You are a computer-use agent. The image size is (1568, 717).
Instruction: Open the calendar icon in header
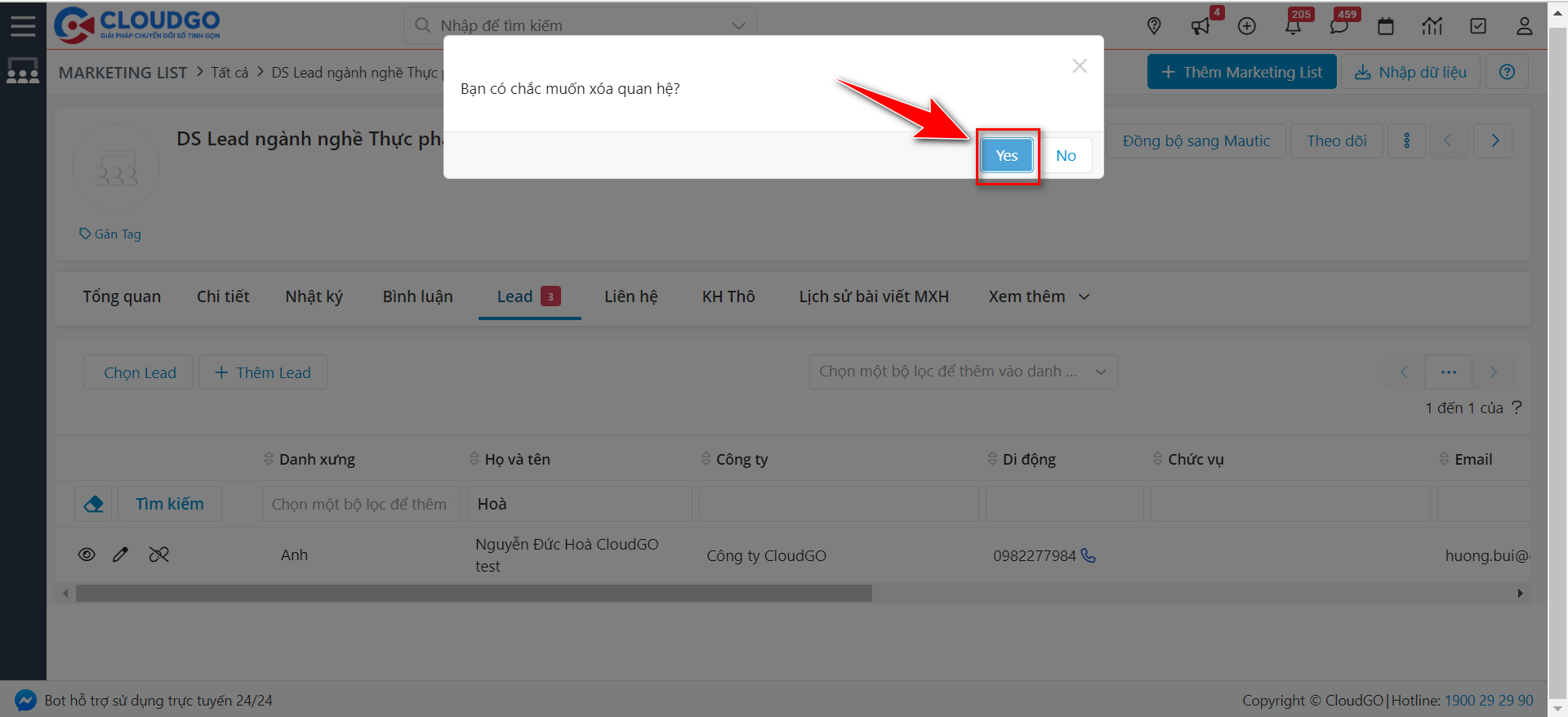click(1385, 26)
